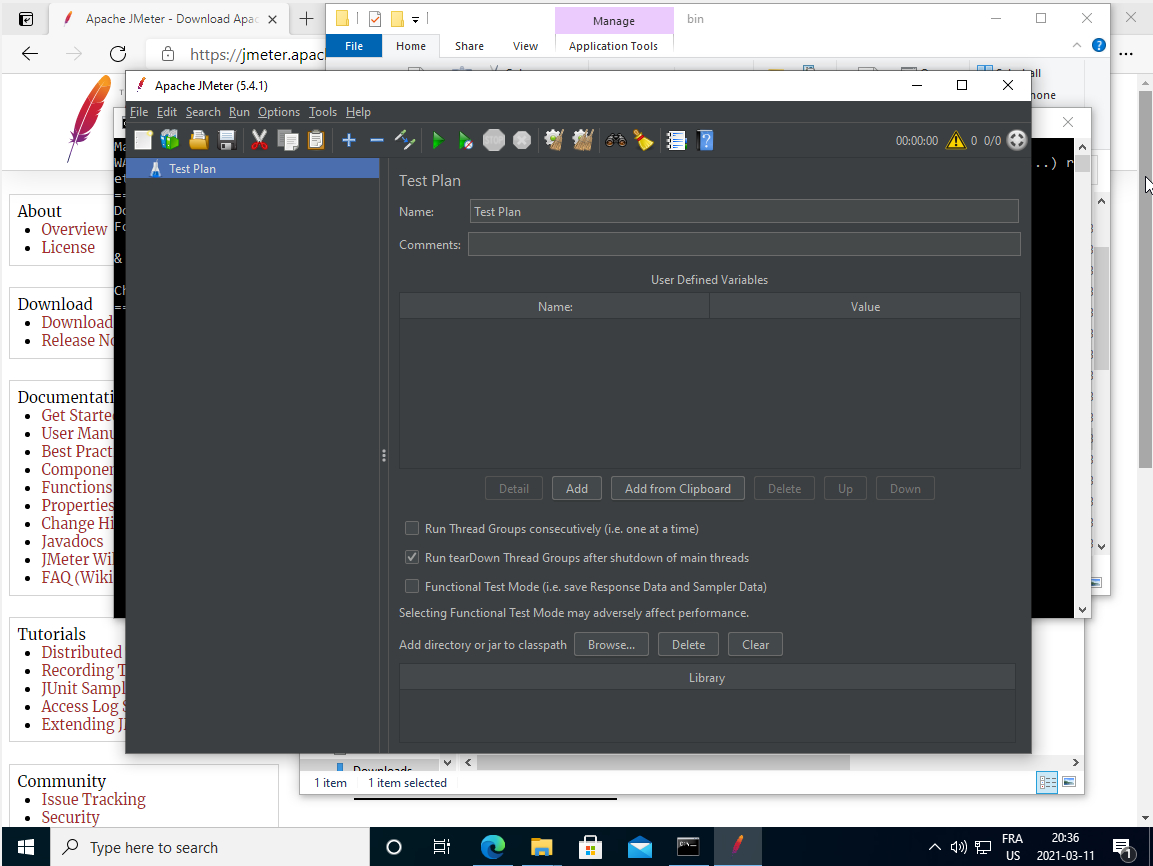The image size is (1153, 866).
Task: Click Add button under User Defined Variables
Action: click(576, 489)
